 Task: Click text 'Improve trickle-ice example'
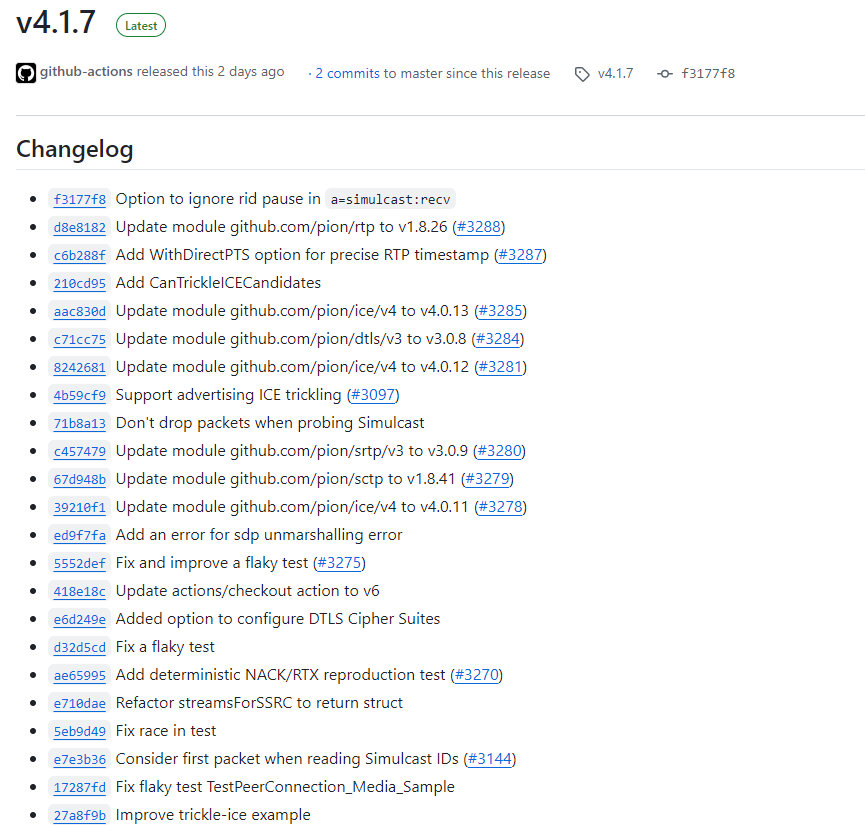pos(213,815)
